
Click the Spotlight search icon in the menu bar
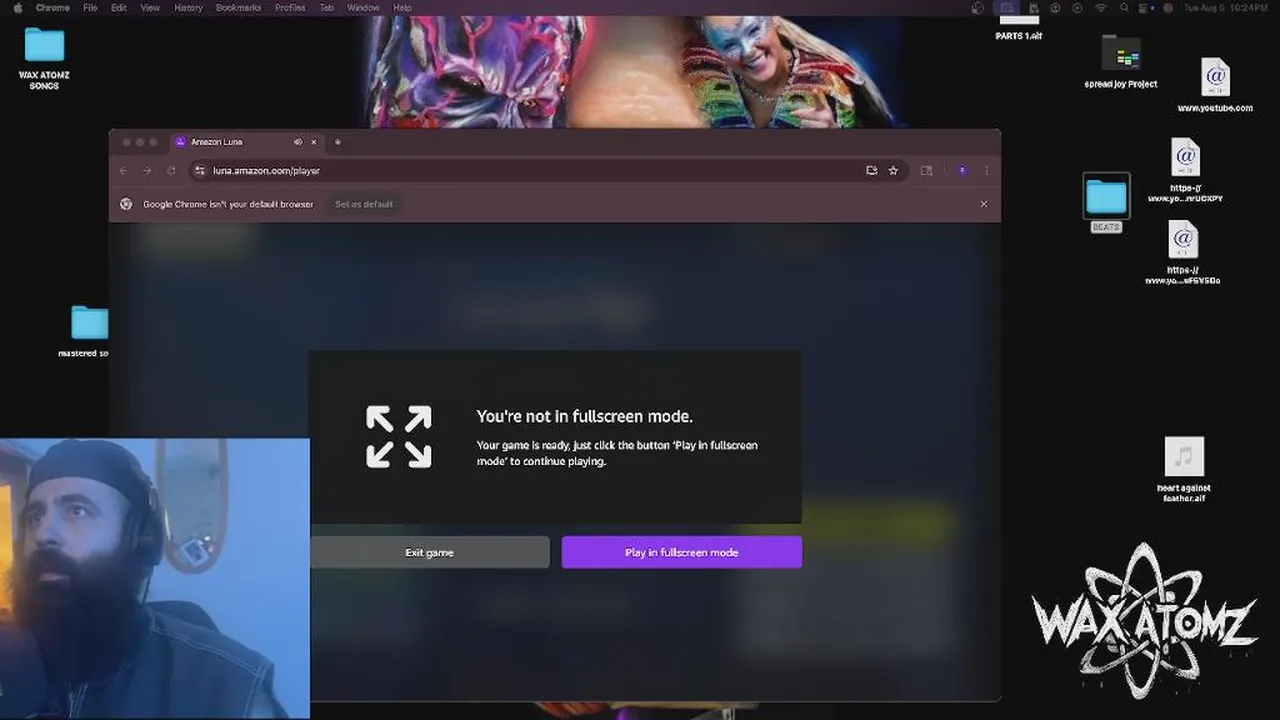pos(1125,7)
